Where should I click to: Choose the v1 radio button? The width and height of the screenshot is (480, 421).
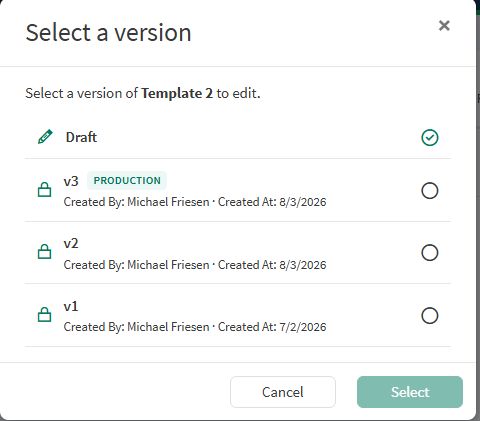click(x=430, y=315)
